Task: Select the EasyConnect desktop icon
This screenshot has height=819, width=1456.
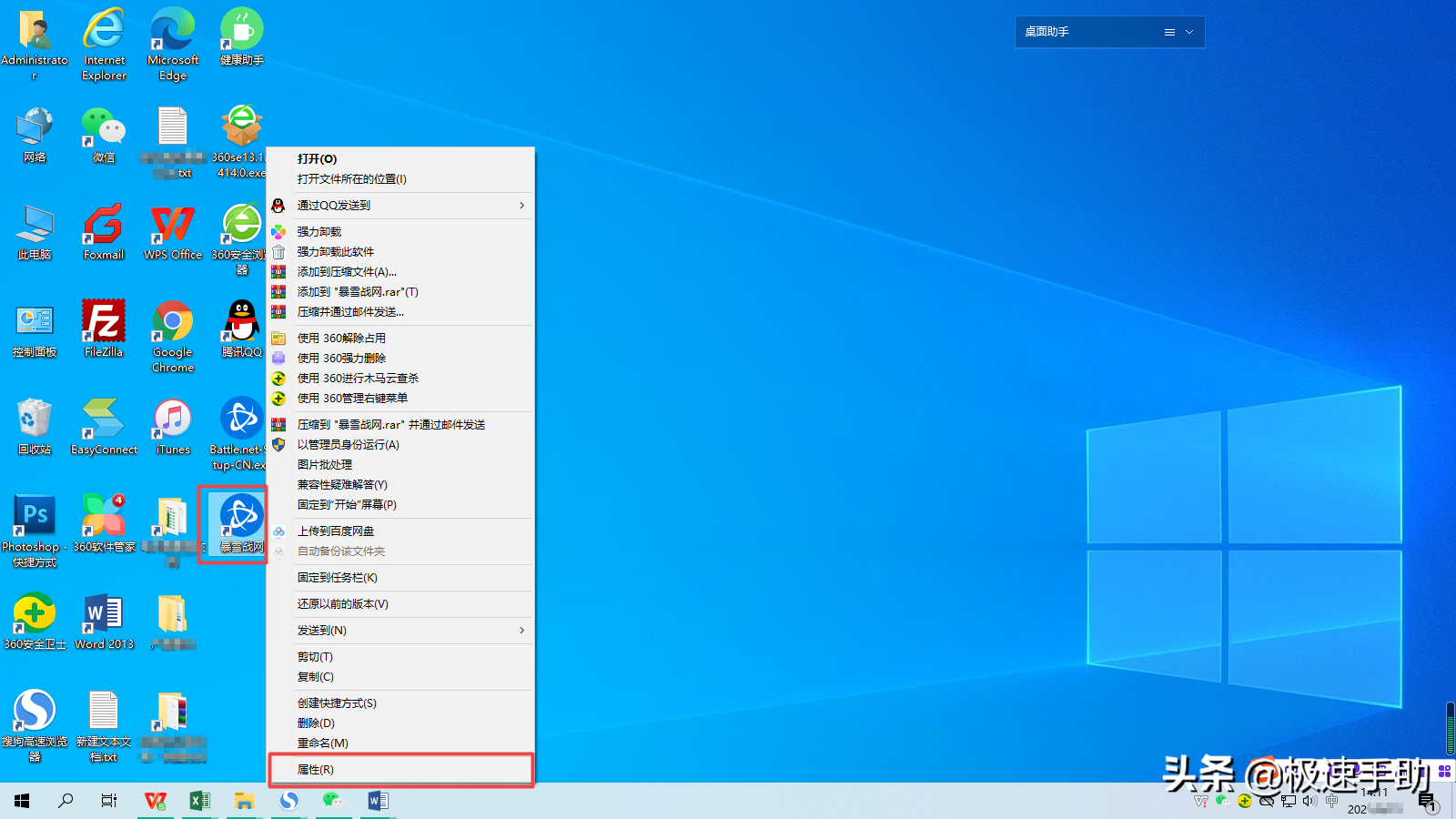Action: [104, 420]
